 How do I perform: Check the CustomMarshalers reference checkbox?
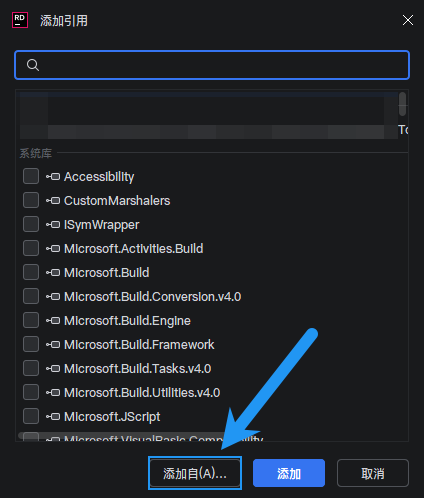31,200
